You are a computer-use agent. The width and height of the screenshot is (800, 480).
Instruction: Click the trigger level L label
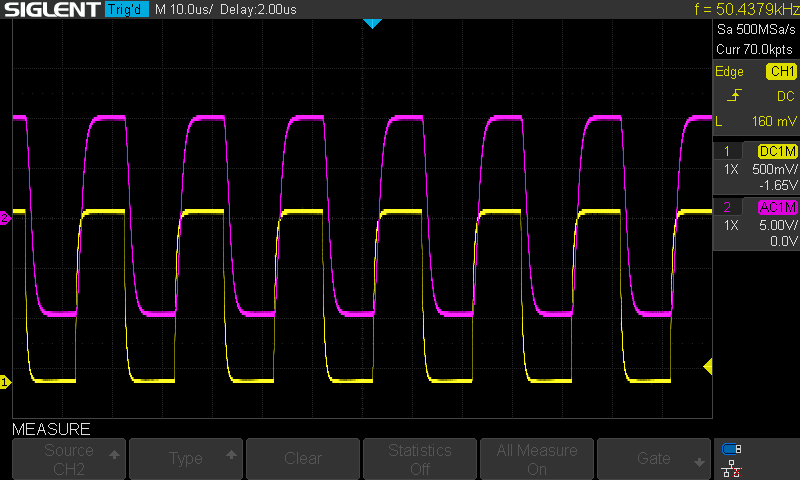[x=719, y=121]
